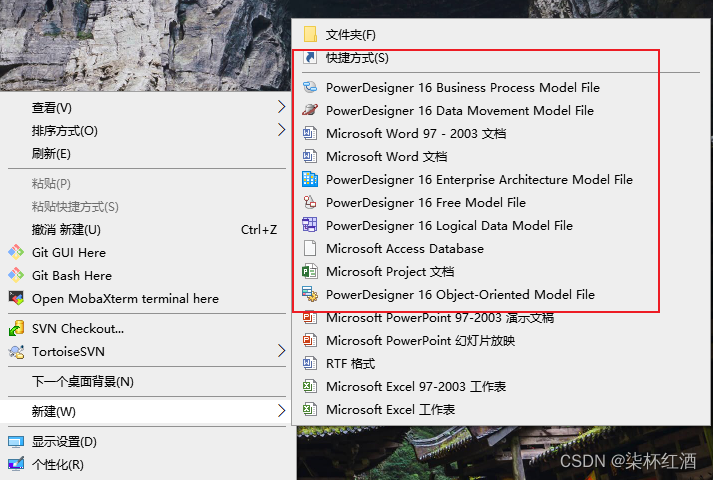Click the Object-Oriented Model File icon
The height and width of the screenshot is (480, 713).
[x=310, y=294]
